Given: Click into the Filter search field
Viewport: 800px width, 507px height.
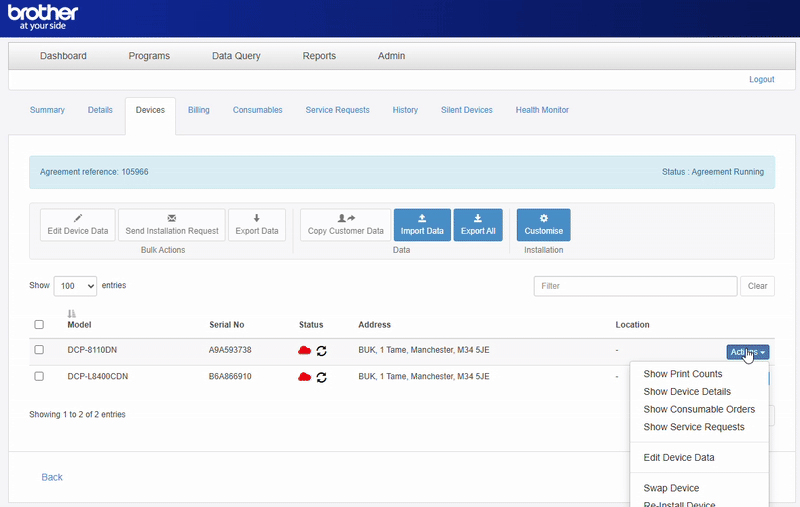Looking at the screenshot, I should (635, 286).
